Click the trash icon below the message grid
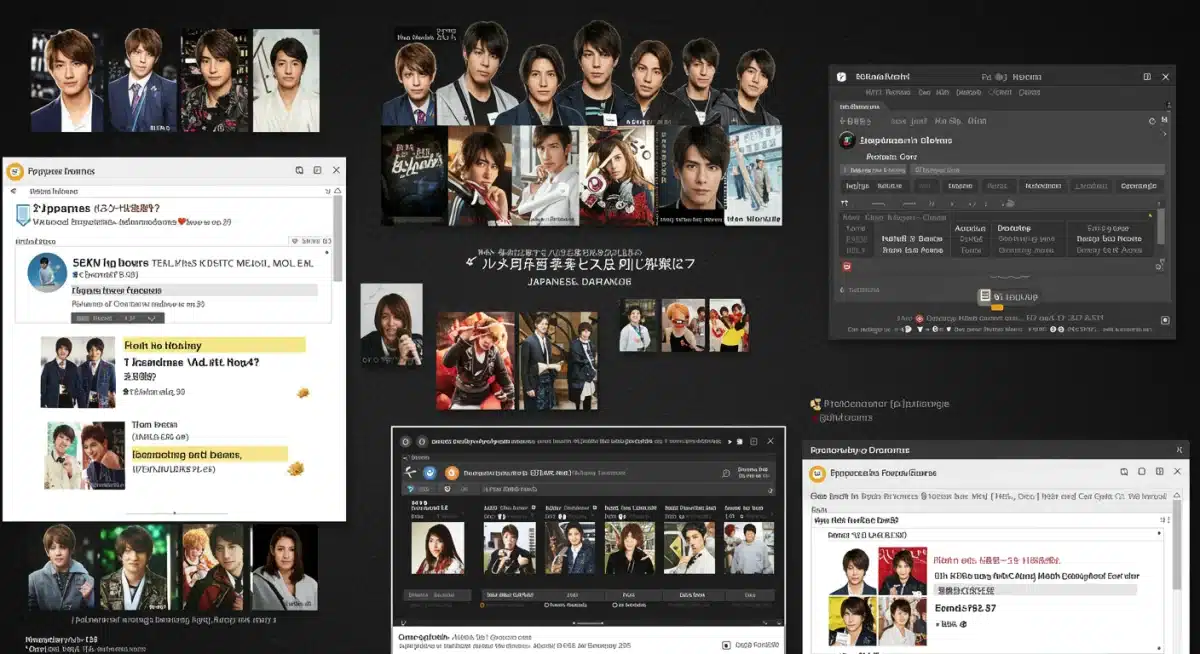Viewport: 1200px width, 654px height. coord(846,265)
